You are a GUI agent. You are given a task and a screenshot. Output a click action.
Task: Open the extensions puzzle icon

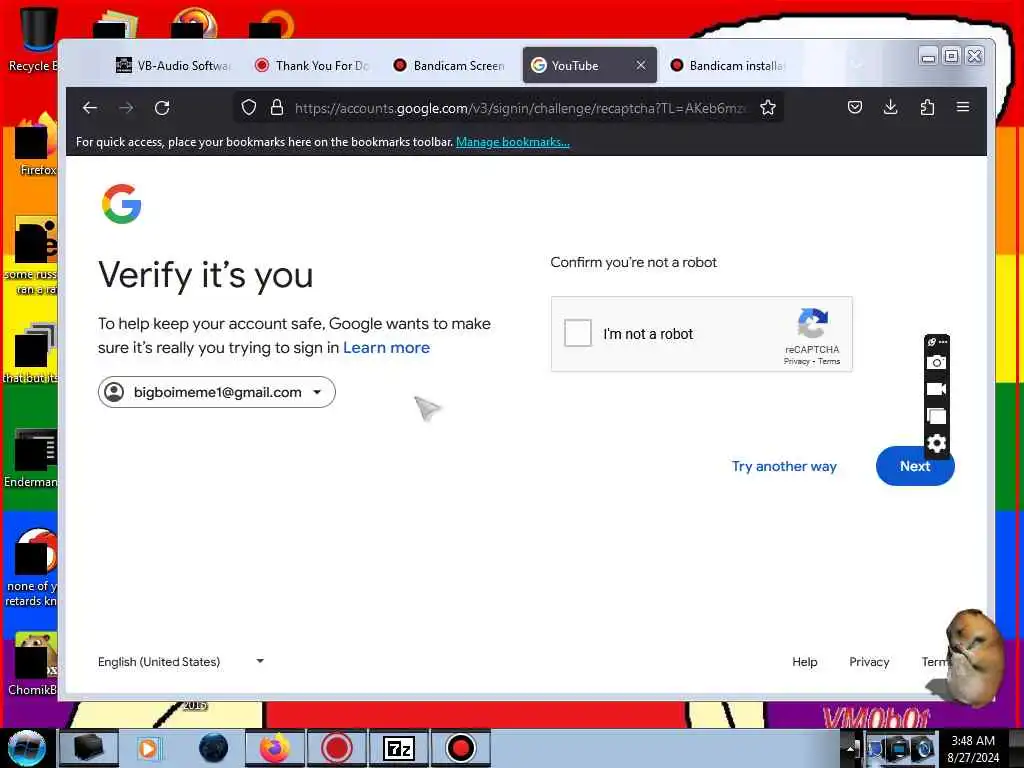927,107
